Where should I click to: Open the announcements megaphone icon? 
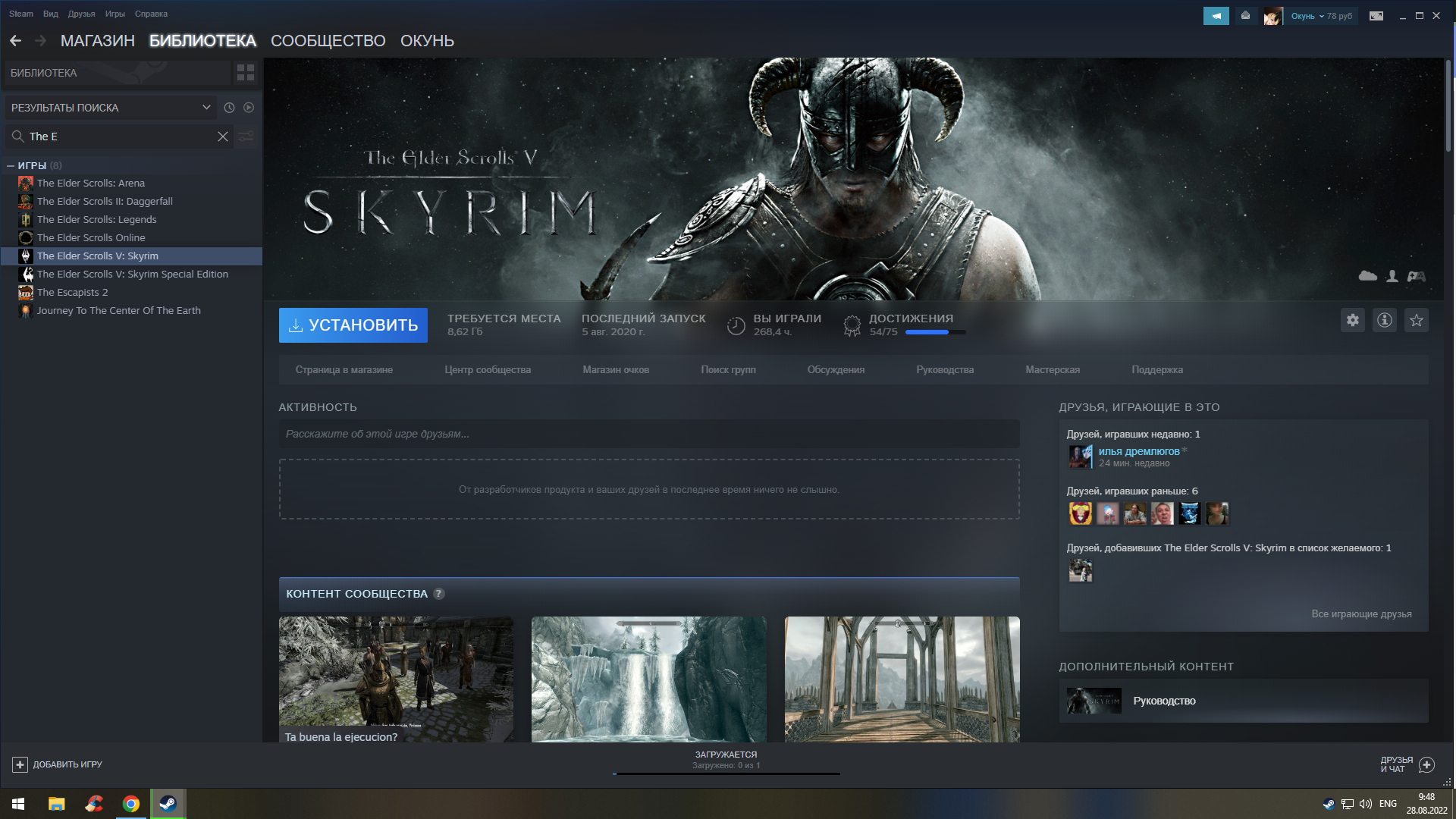(1216, 16)
